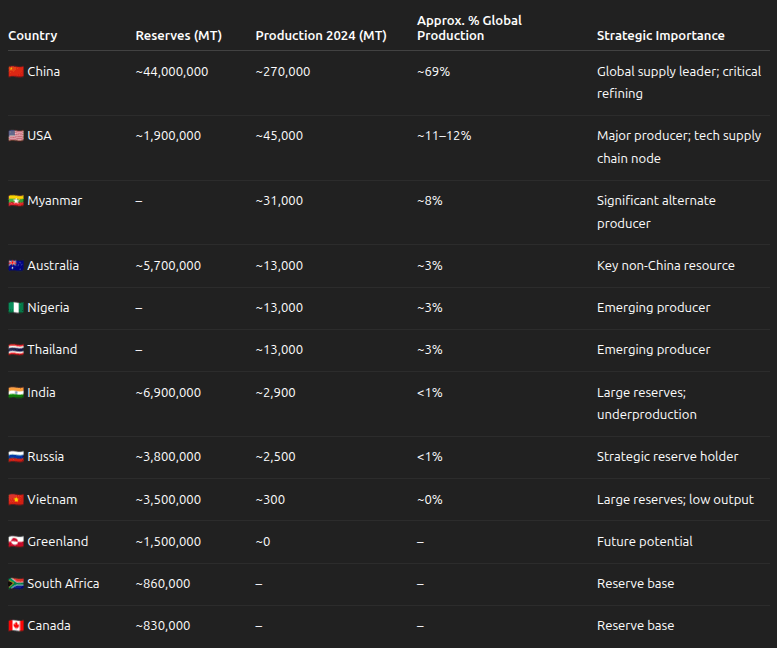The width and height of the screenshot is (777, 648).
Task: Click the Country column header
Action: coord(33,36)
